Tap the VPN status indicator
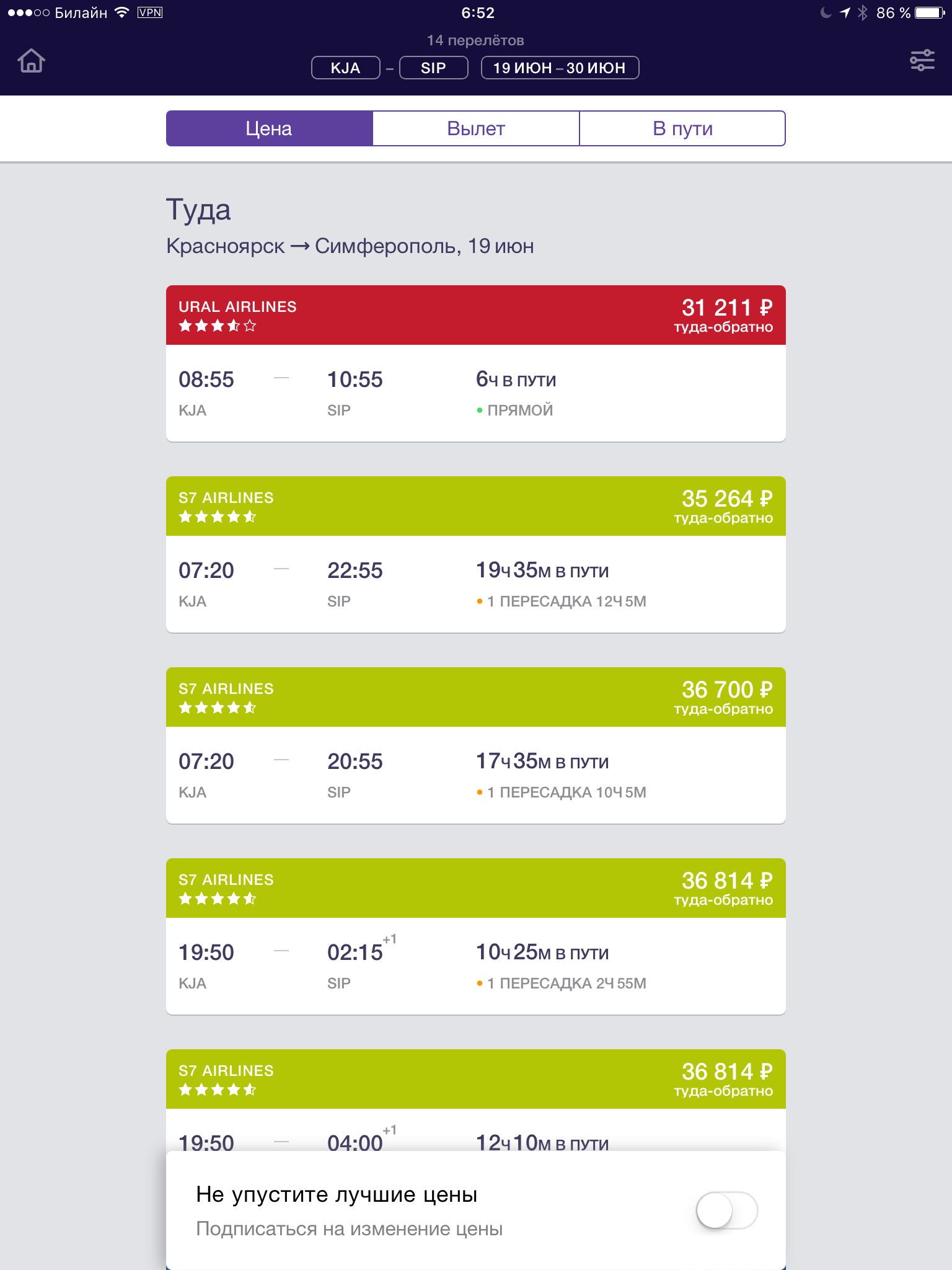 (150, 12)
